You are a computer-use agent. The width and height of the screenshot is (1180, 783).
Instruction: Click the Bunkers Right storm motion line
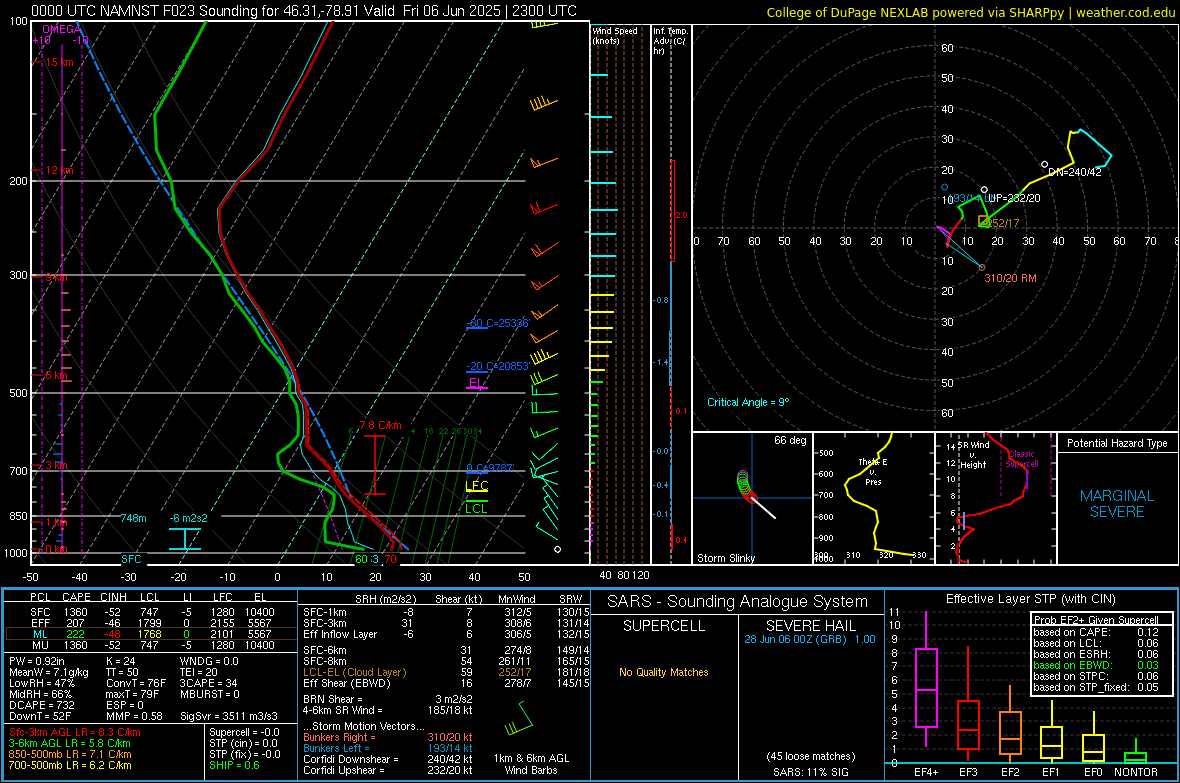point(388,738)
